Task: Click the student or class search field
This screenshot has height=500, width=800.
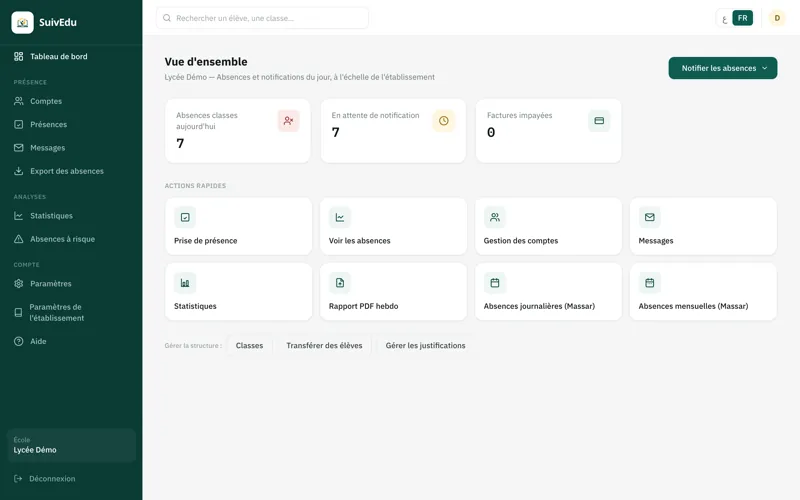Action: click(x=262, y=18)
